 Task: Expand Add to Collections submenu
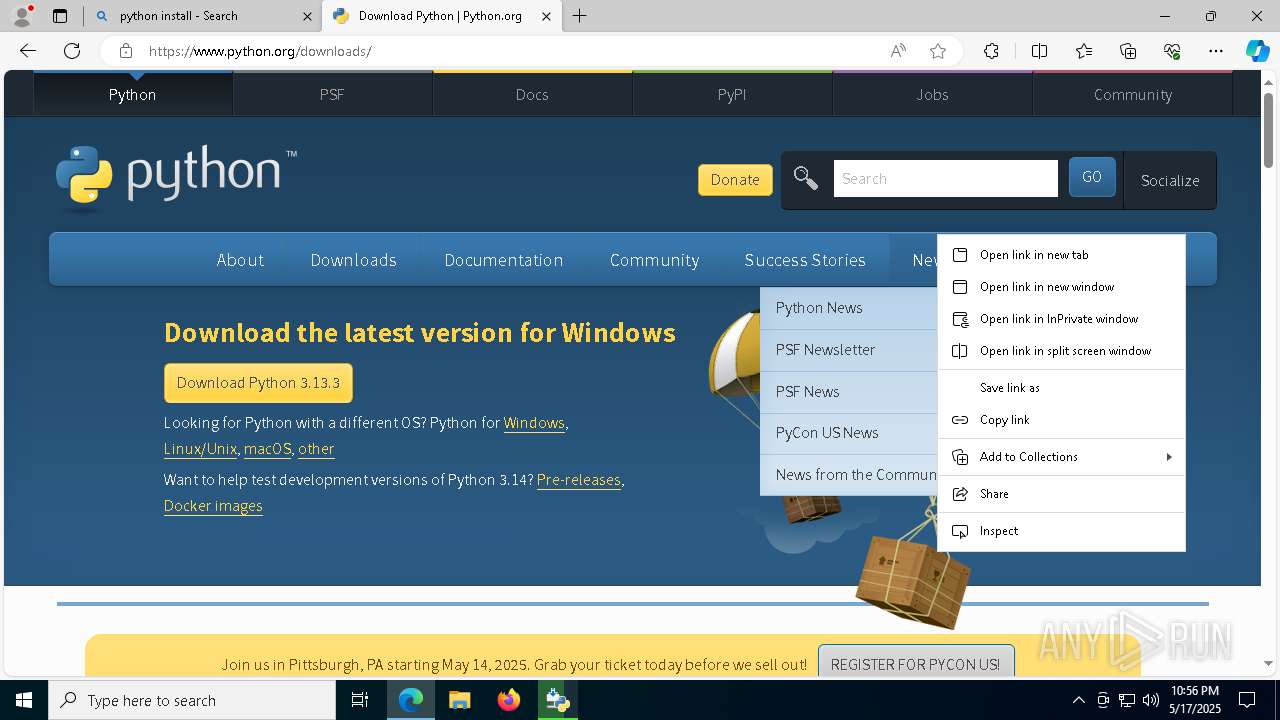[x=1061, y=457]
